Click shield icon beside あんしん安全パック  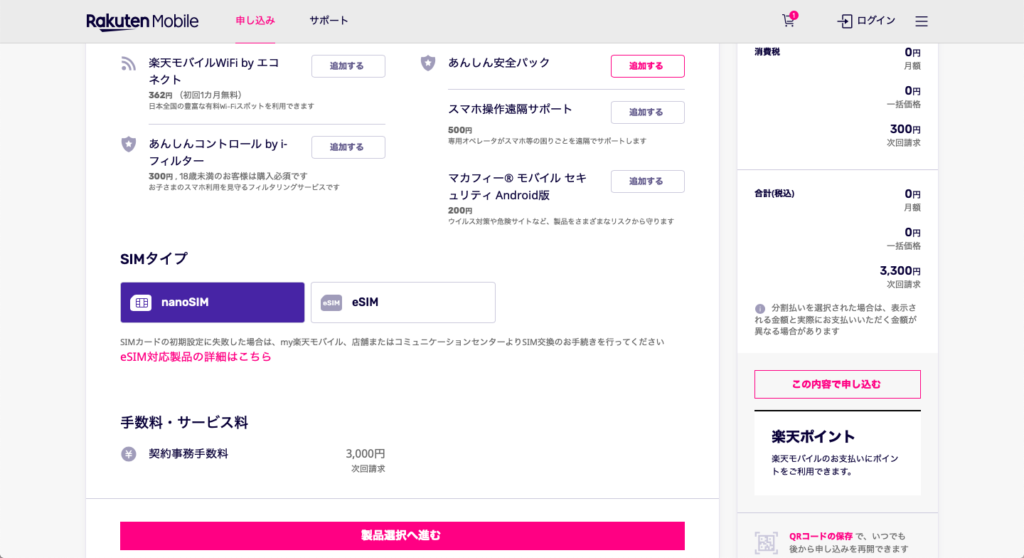(428, 63)
